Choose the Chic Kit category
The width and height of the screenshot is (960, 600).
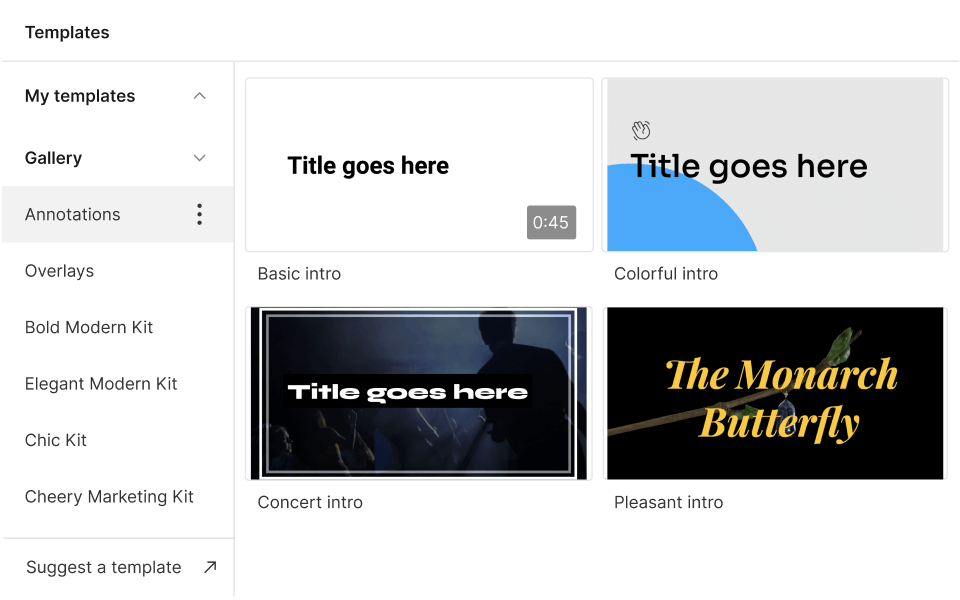point(55,440)
